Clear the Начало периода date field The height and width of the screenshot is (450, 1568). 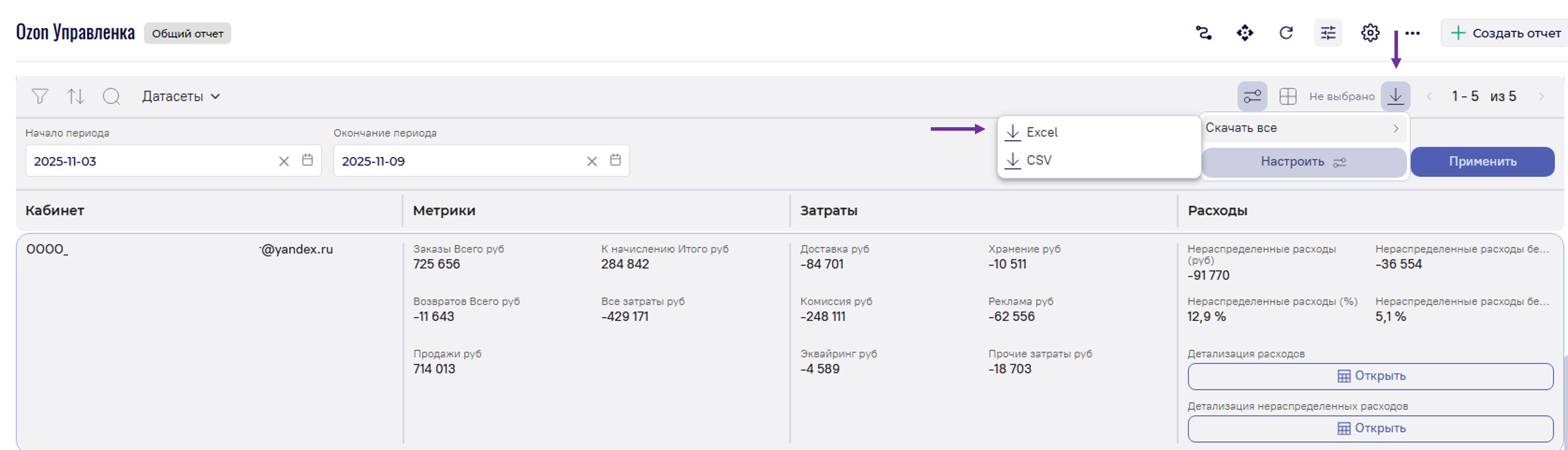(284, 161)
